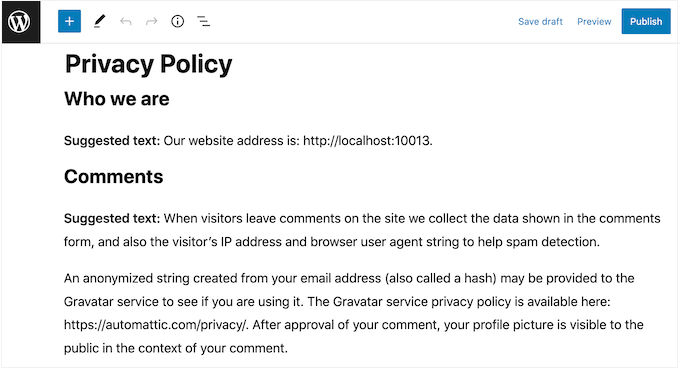Open the block list view
The height and width of the screenshot is (370, 680).
tap(203, 21)
